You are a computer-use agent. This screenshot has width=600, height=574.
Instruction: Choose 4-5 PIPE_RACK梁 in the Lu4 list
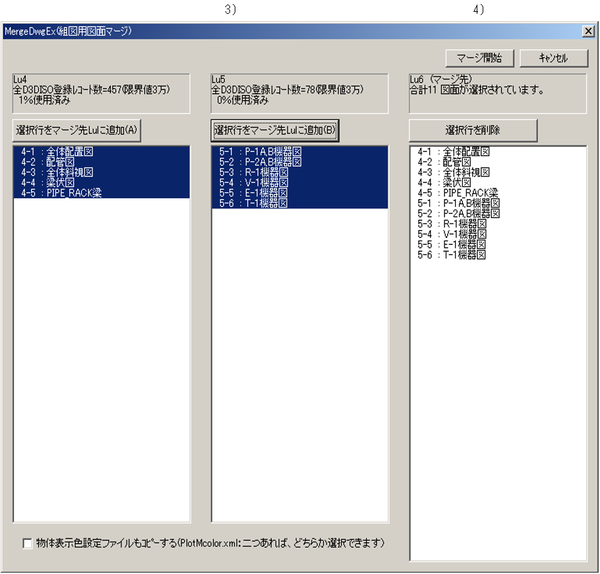tap(62, 193)
